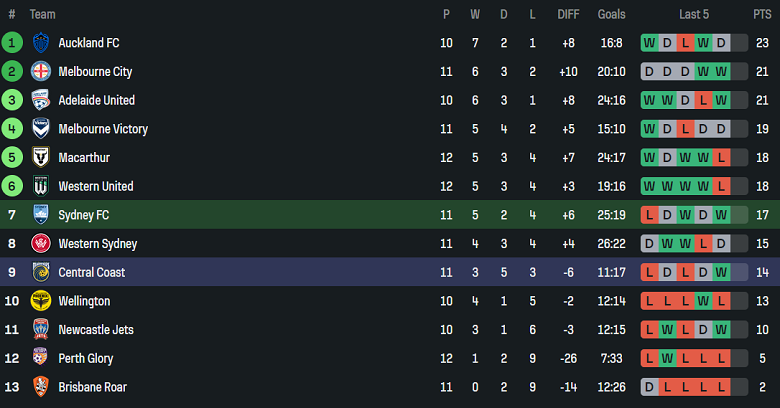The height and width of the screenshot is (408, 780).
Task: Click the Melbourne Victory team badge
Action: 41,129
